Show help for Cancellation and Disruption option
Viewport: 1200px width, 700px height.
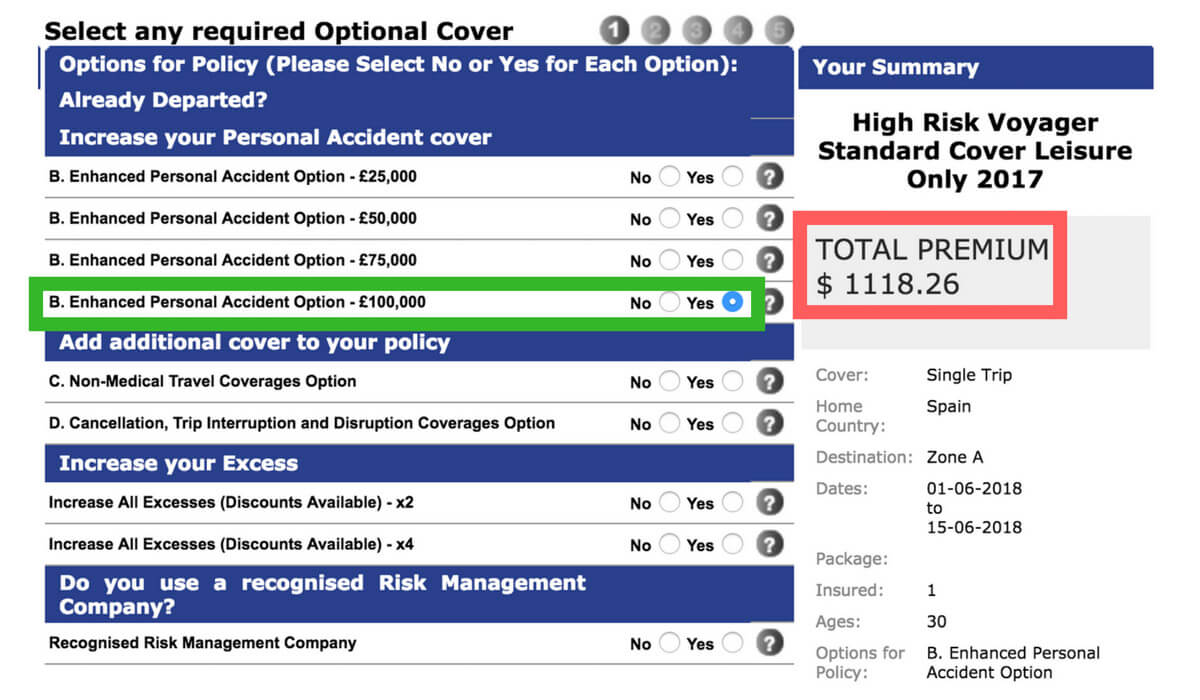click(769, 423)
